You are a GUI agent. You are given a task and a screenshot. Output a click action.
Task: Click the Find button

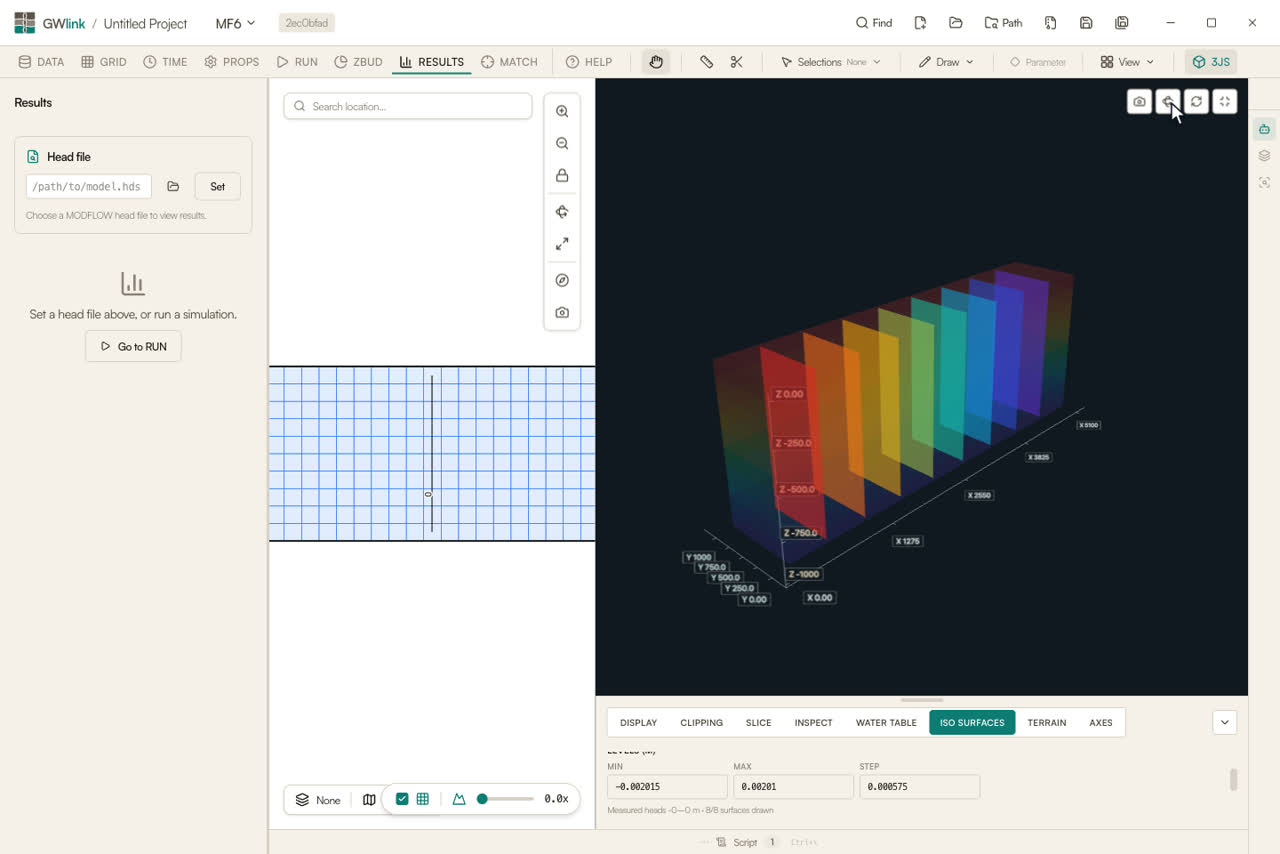874,23
